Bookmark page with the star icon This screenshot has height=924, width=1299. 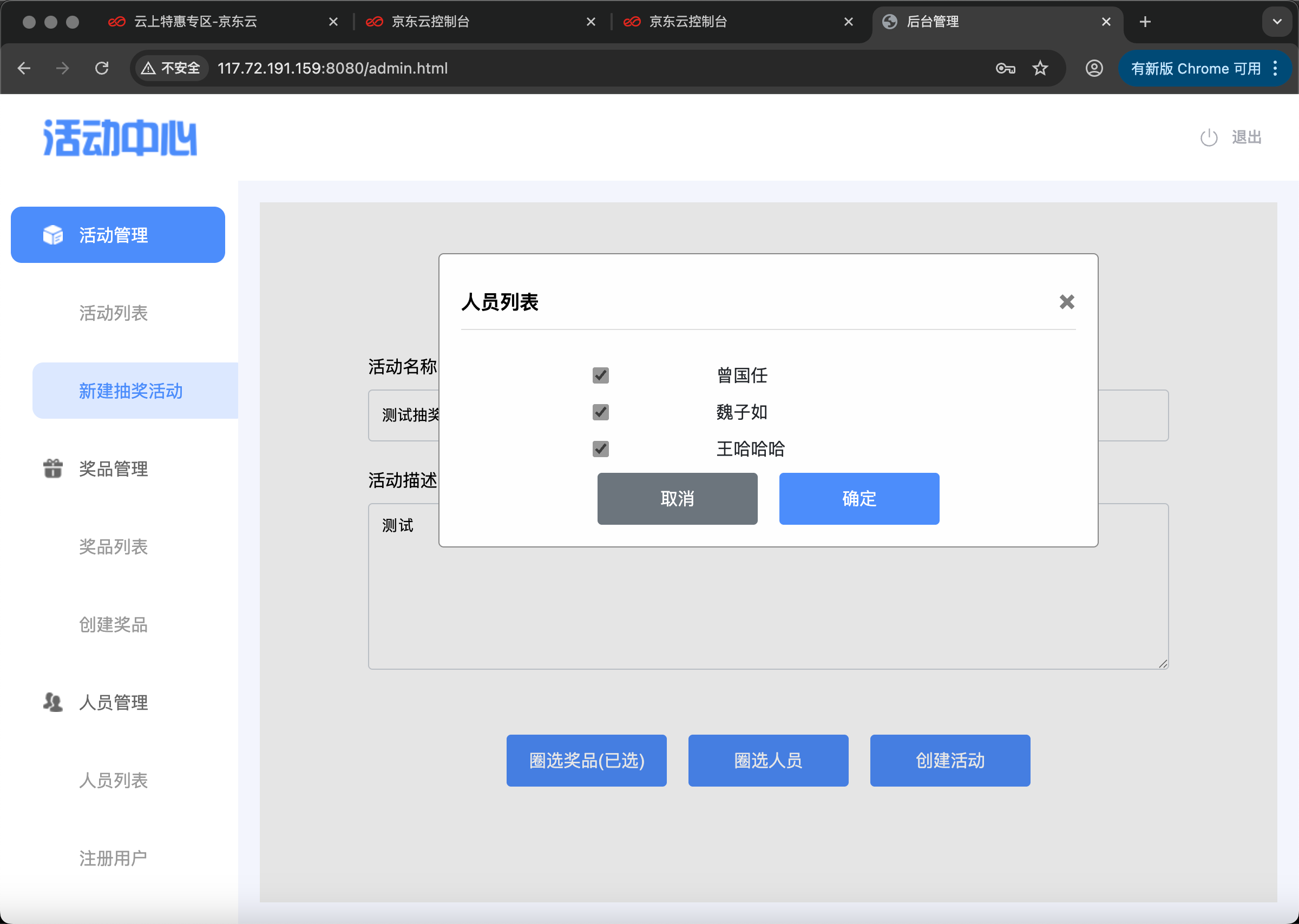(1040, 68)
